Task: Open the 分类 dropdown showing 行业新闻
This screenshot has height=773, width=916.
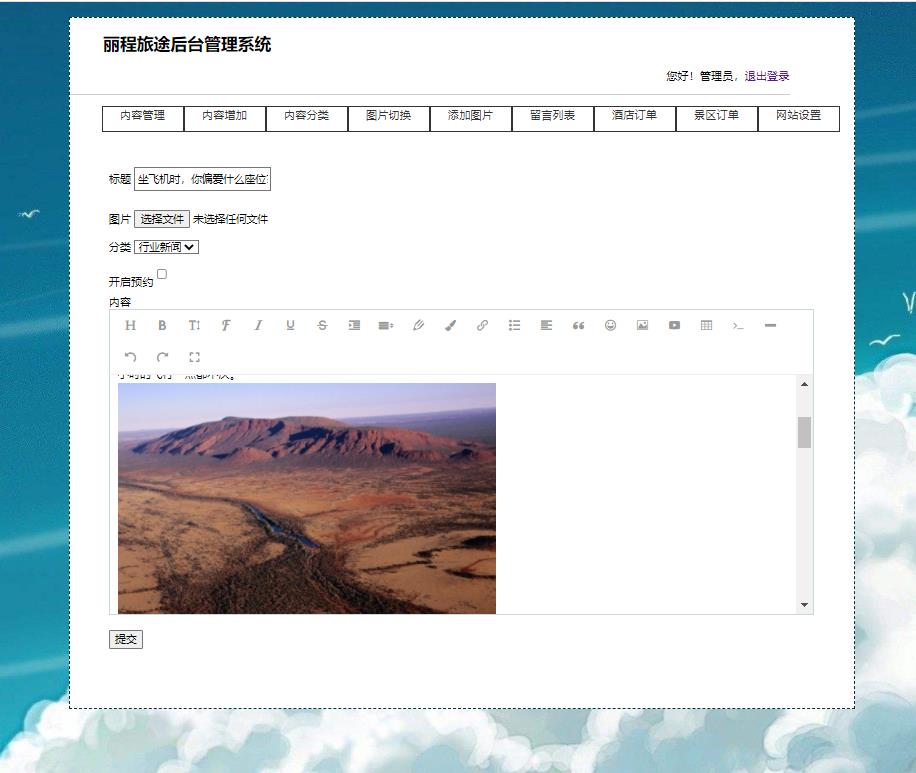Action: point(166,247)
